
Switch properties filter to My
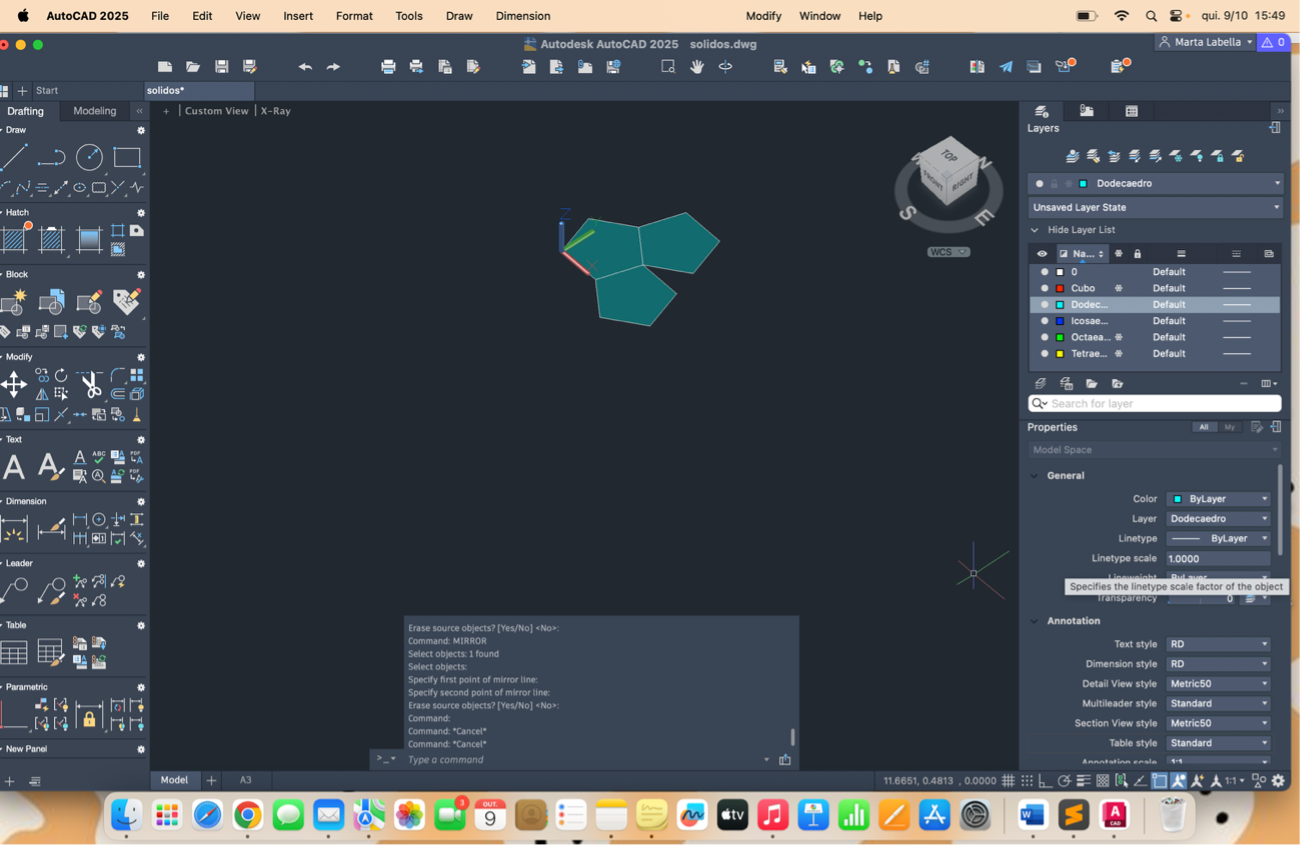pyautogui.click(x=1230, y=428)
